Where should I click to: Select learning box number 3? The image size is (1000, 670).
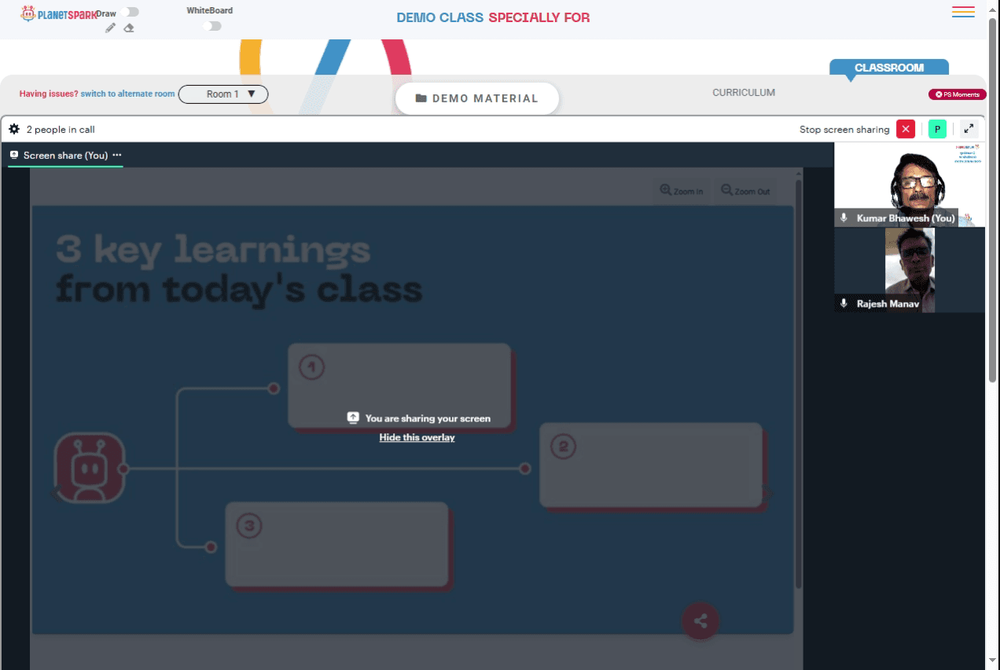(337, 544)
